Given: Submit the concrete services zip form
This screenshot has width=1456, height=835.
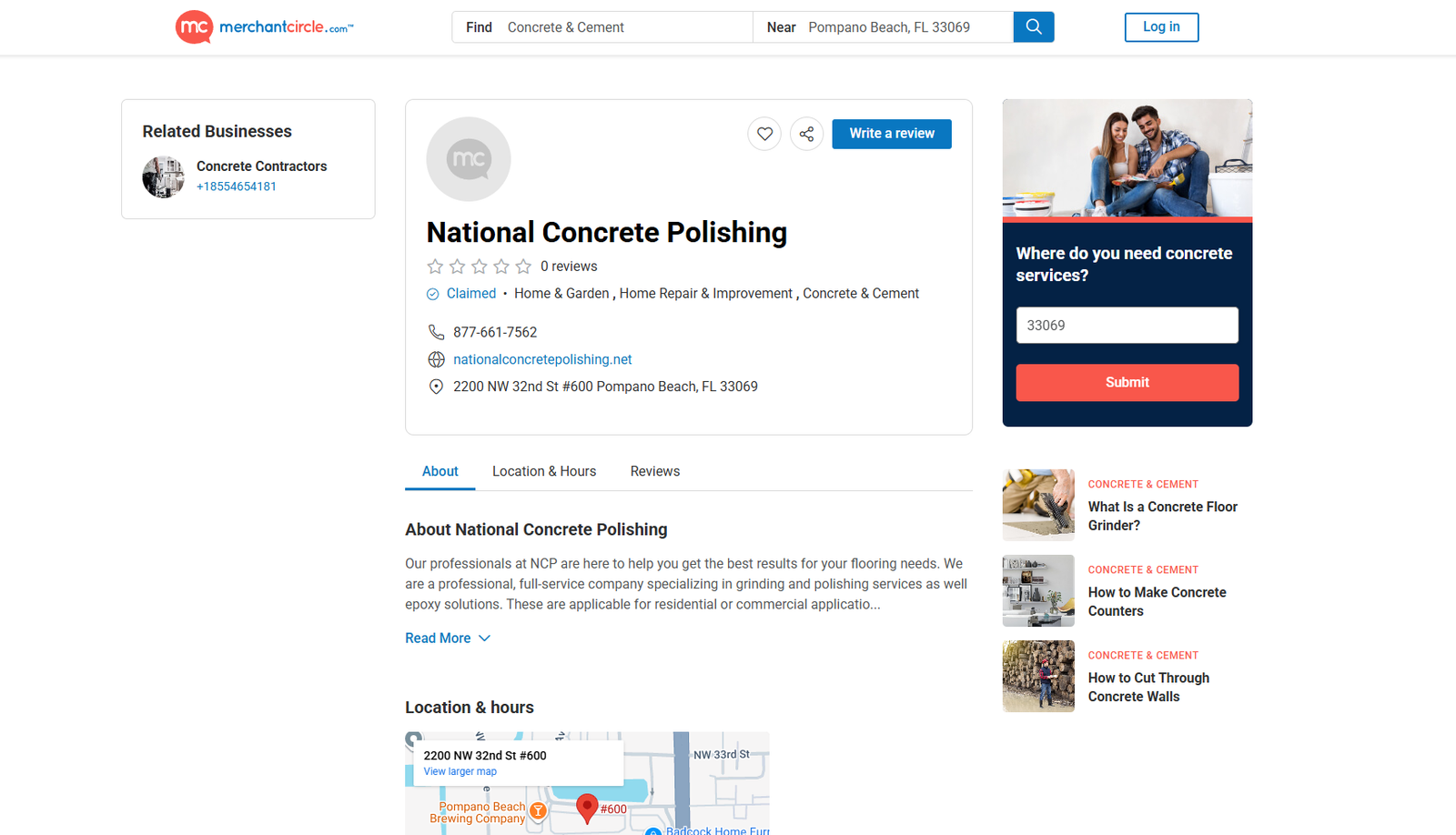Looking at the screenshot, I should 1127,383.
